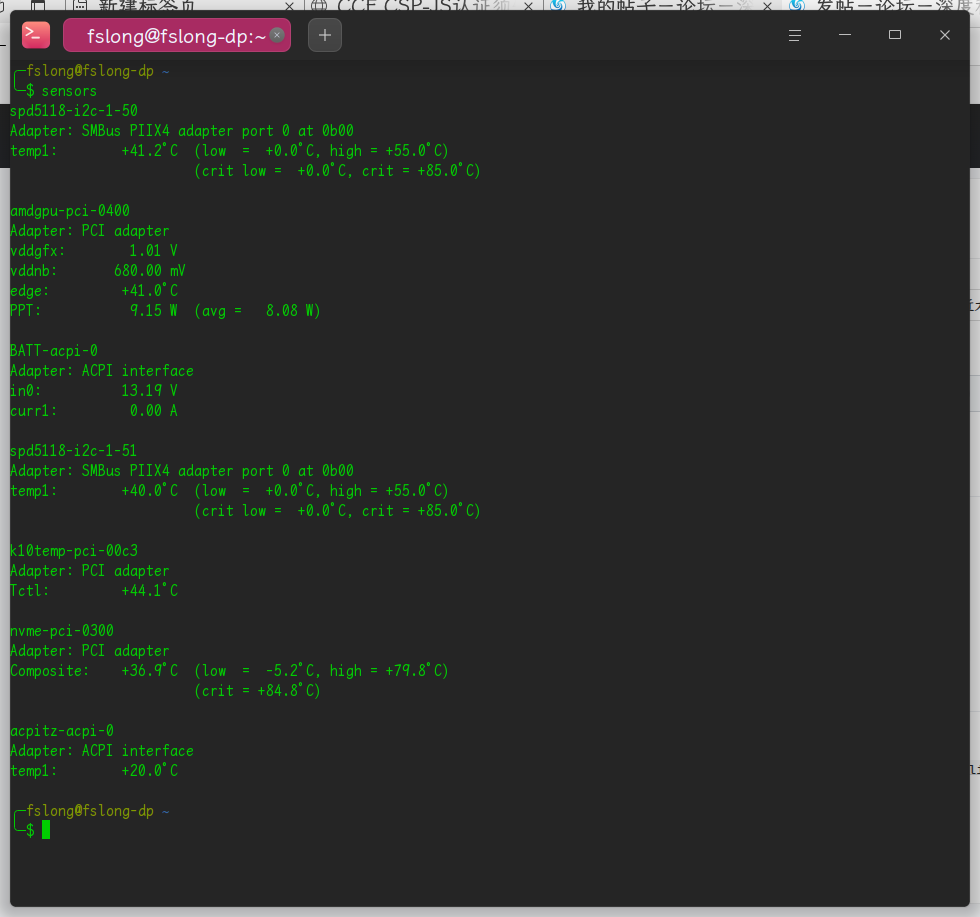The image size is (980, 917).
Task: Close the terminal window
Action: point(945,35)
